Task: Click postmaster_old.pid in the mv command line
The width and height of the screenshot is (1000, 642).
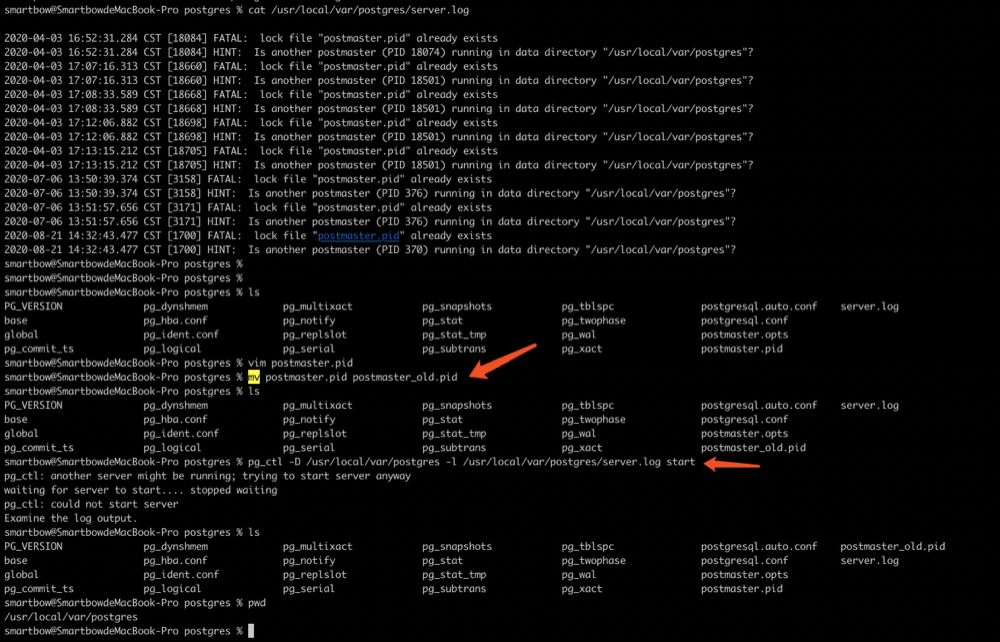Action: pyautogui.click(x=405, y=377)
